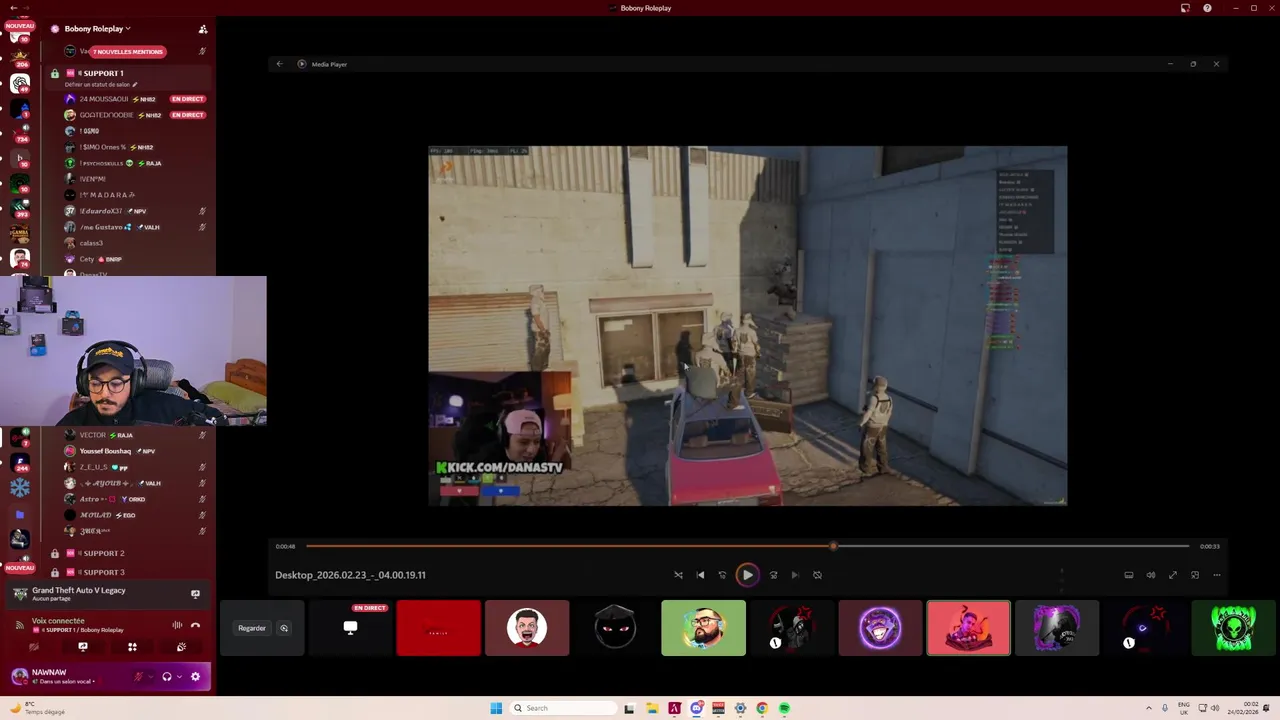The height and width of the screenshot is (720, 1280).
Task: Click the Regarder button
Action: tap(252, 628)
